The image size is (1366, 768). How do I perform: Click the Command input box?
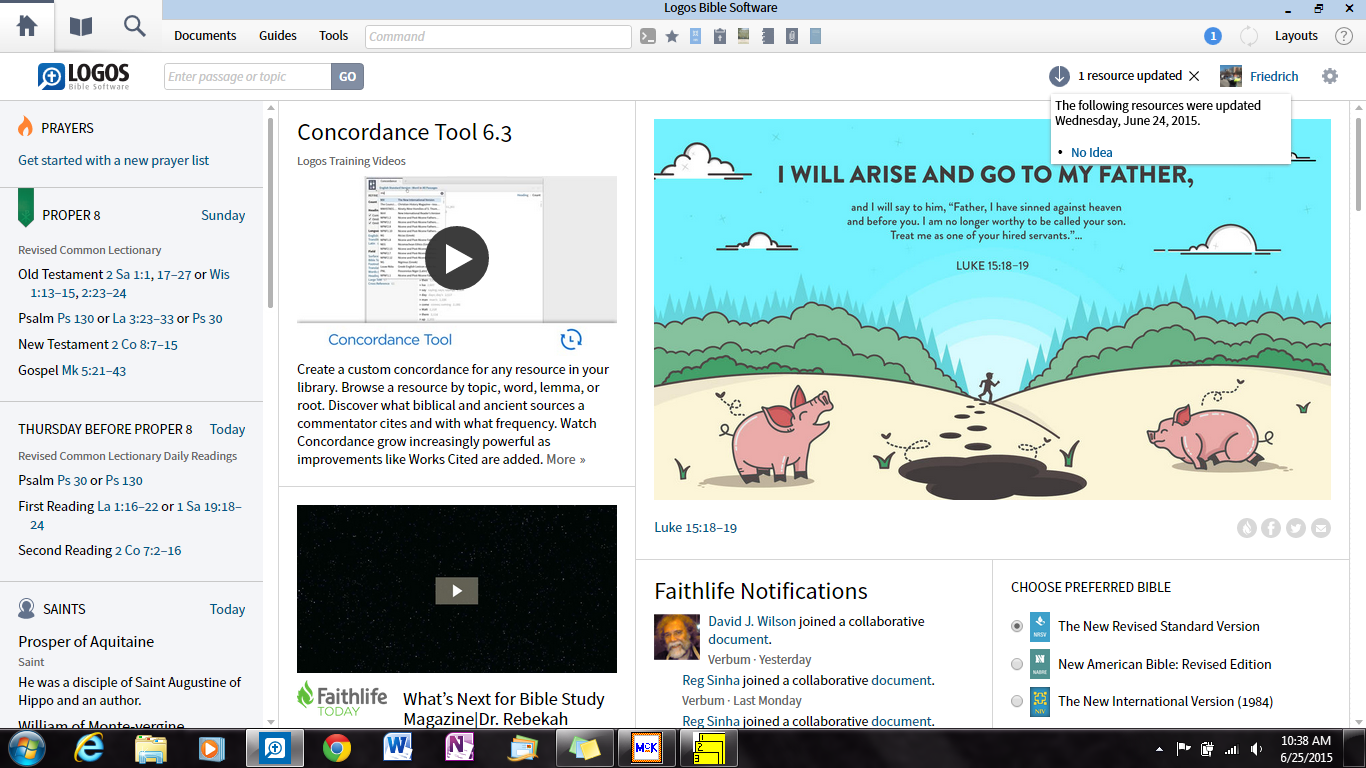coord(498,37)
